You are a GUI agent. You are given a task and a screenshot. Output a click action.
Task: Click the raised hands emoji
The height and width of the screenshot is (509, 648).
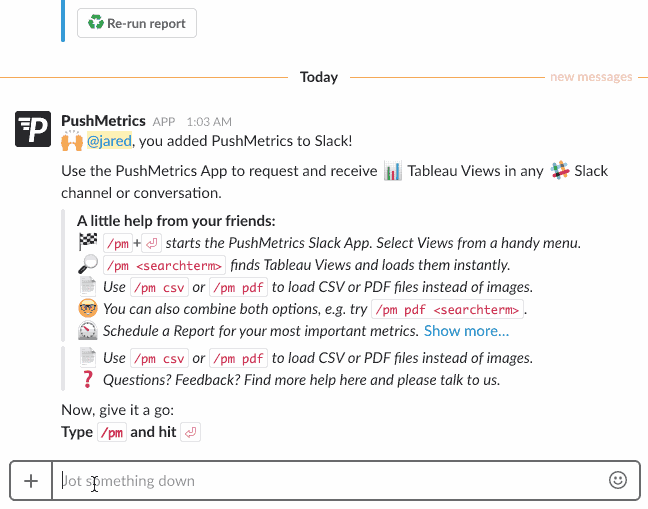point(71,141)
